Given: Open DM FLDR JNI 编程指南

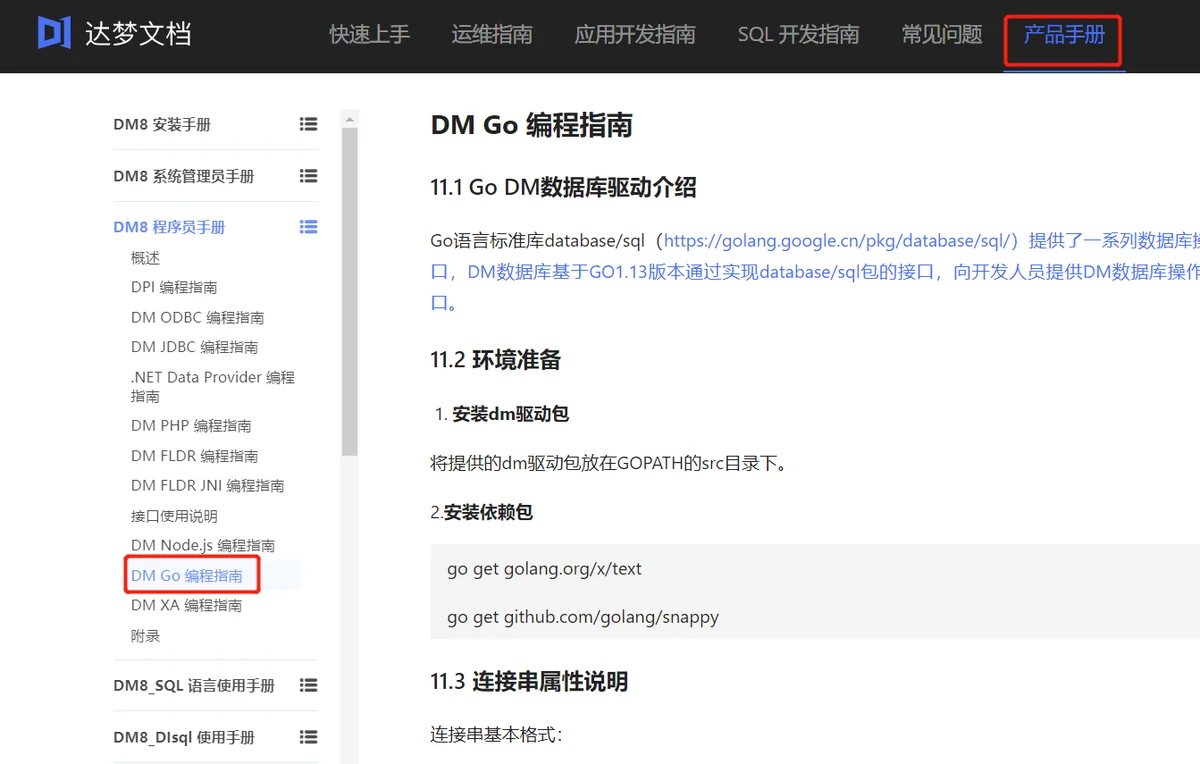Looking at the screenshot, I should point(207,486).
